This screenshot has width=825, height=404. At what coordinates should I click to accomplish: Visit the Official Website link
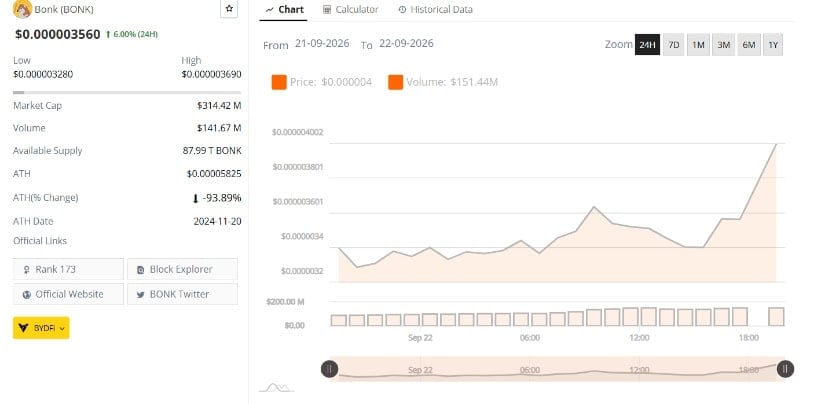(x=68, y=294)
